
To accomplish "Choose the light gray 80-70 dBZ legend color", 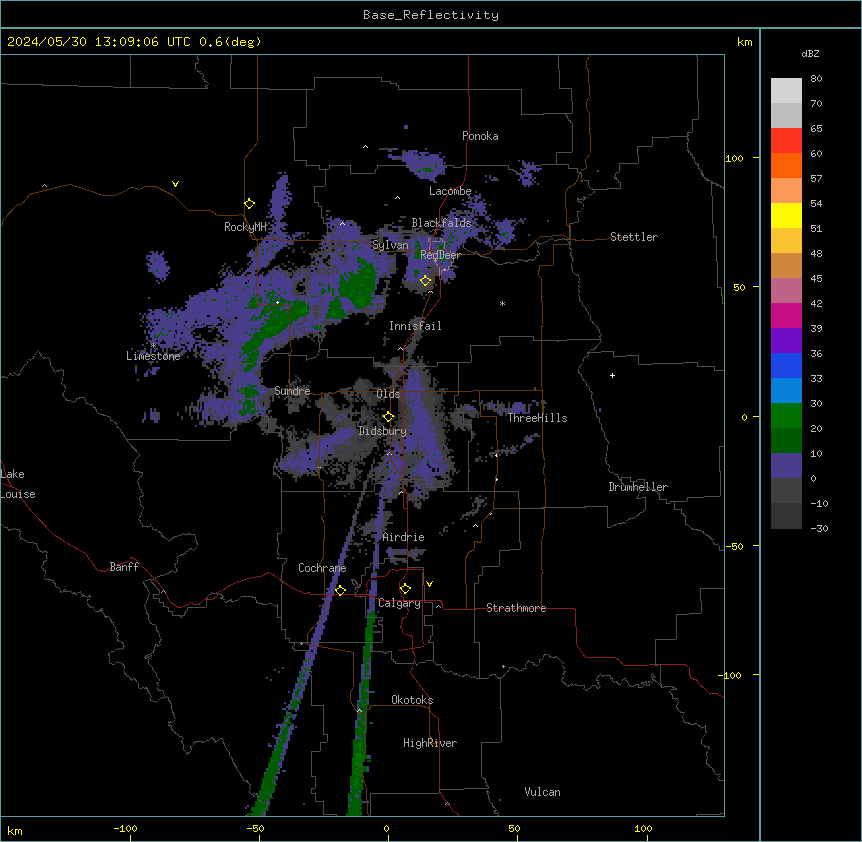I will (786, 91).
